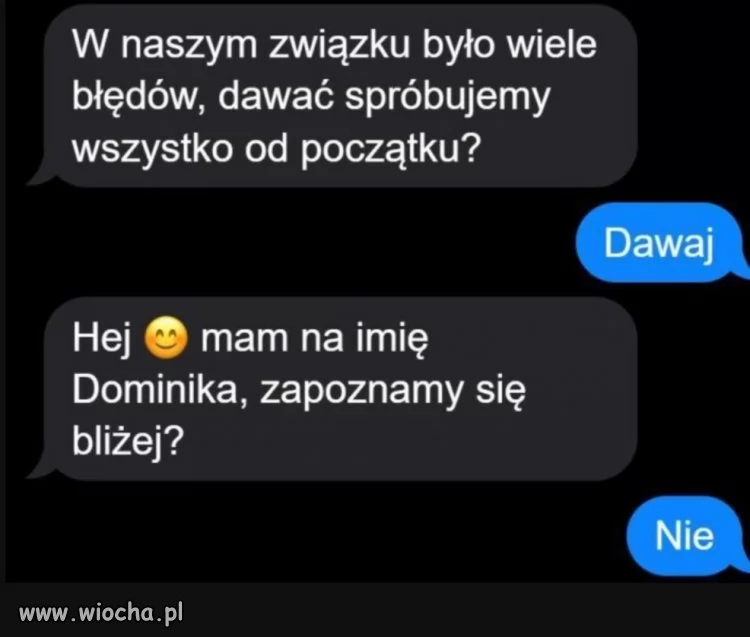Click the tail of the first gray bubble
The height and width of the screenshot is (637, 750).
[40, 173]
